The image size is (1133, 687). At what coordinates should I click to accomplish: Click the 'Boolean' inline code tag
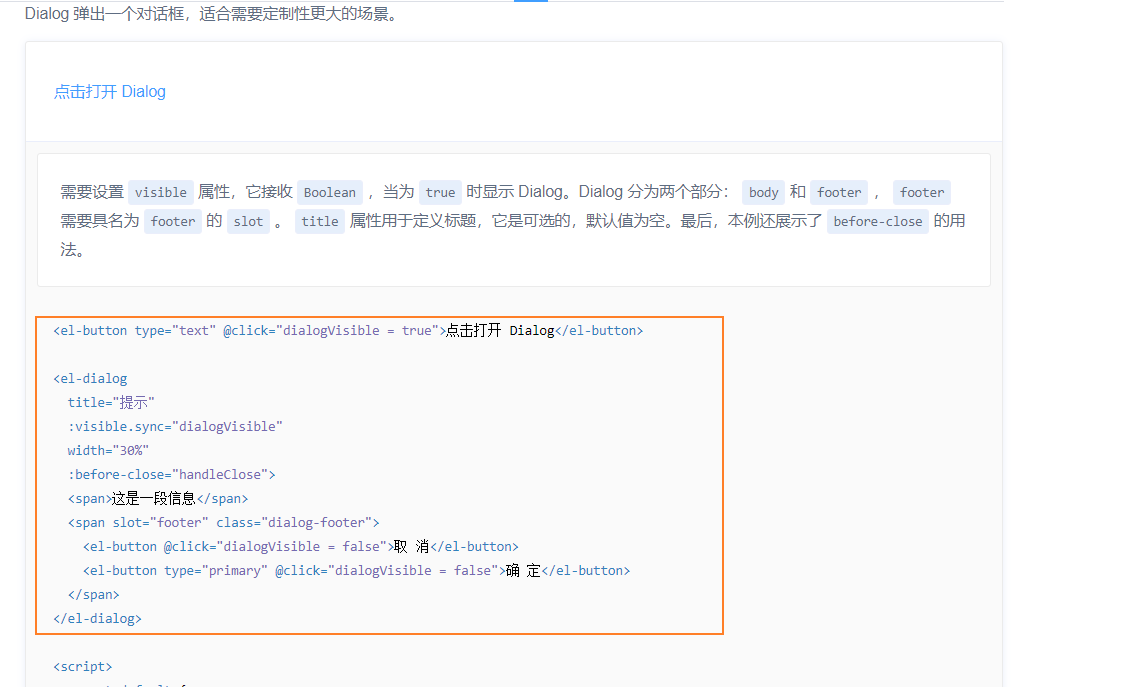coord(329,192)
